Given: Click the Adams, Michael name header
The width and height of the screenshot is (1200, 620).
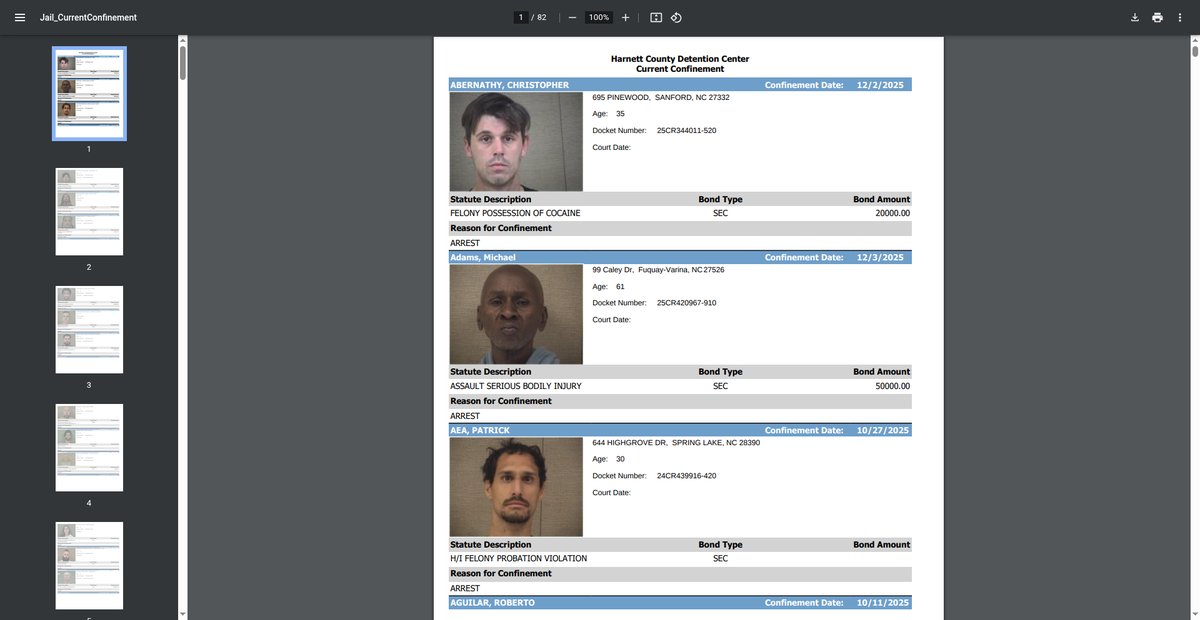Looking at the screenshot, I should pyautogui.click(x=483, y=257).
